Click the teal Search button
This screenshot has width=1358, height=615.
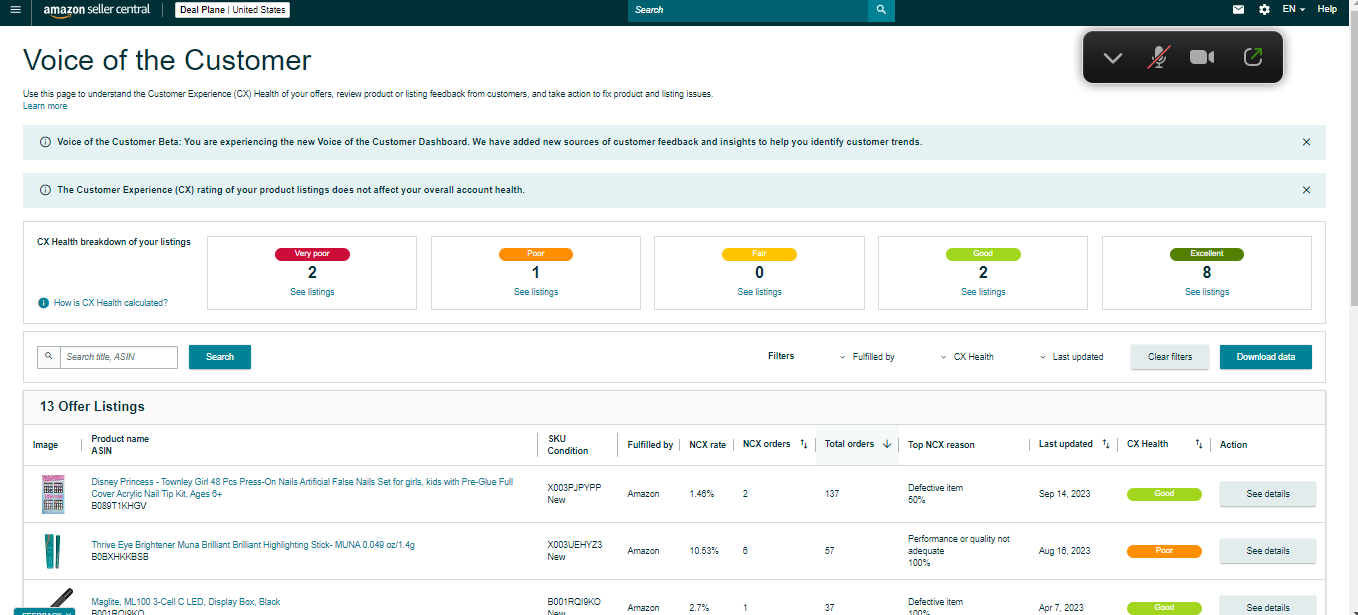click(x=220, y=357)
